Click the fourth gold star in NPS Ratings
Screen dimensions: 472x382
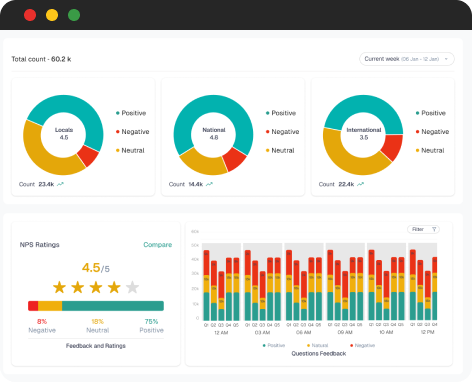click(x=114, y=287)
